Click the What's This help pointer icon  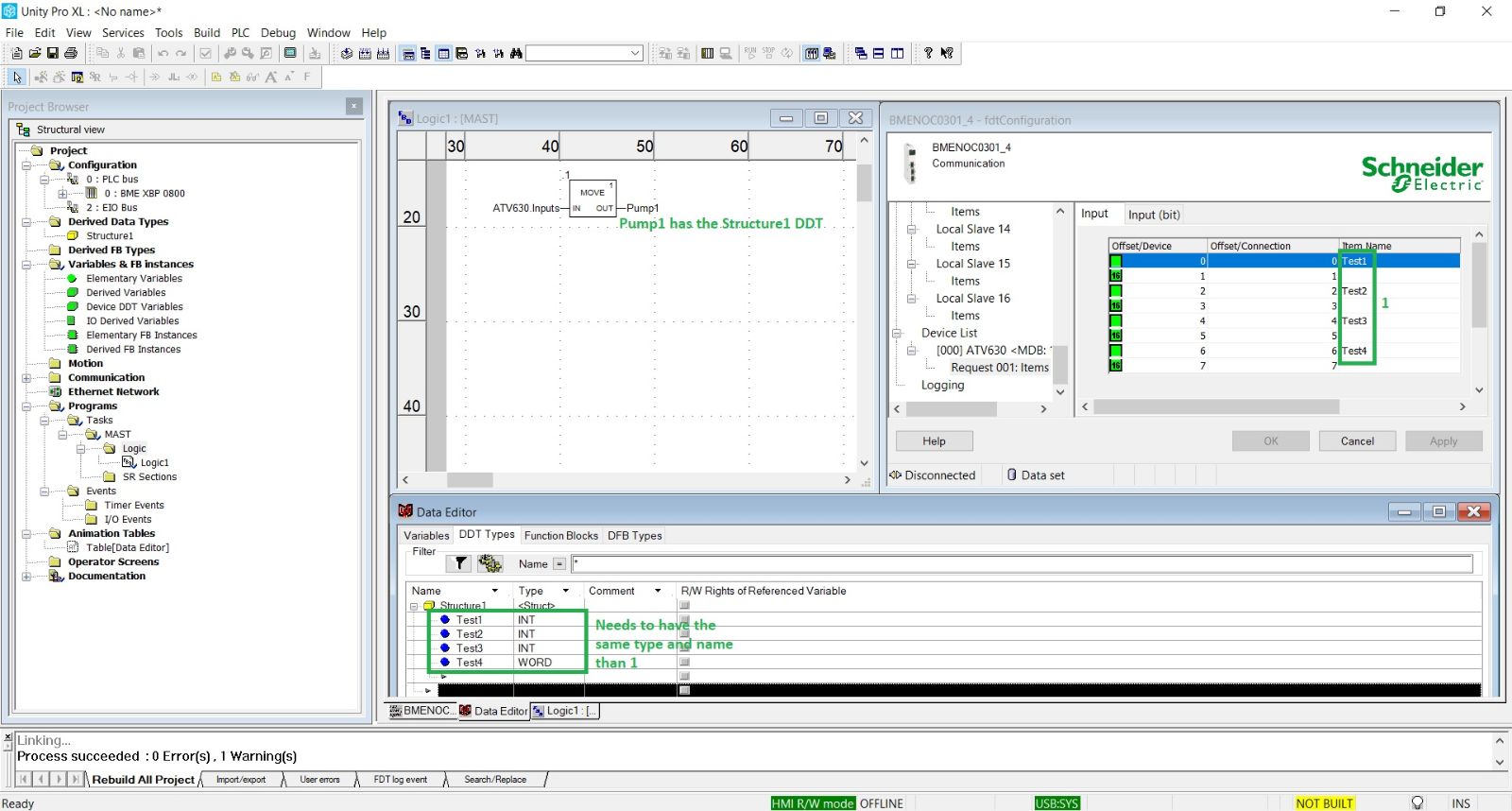[947, 54]
